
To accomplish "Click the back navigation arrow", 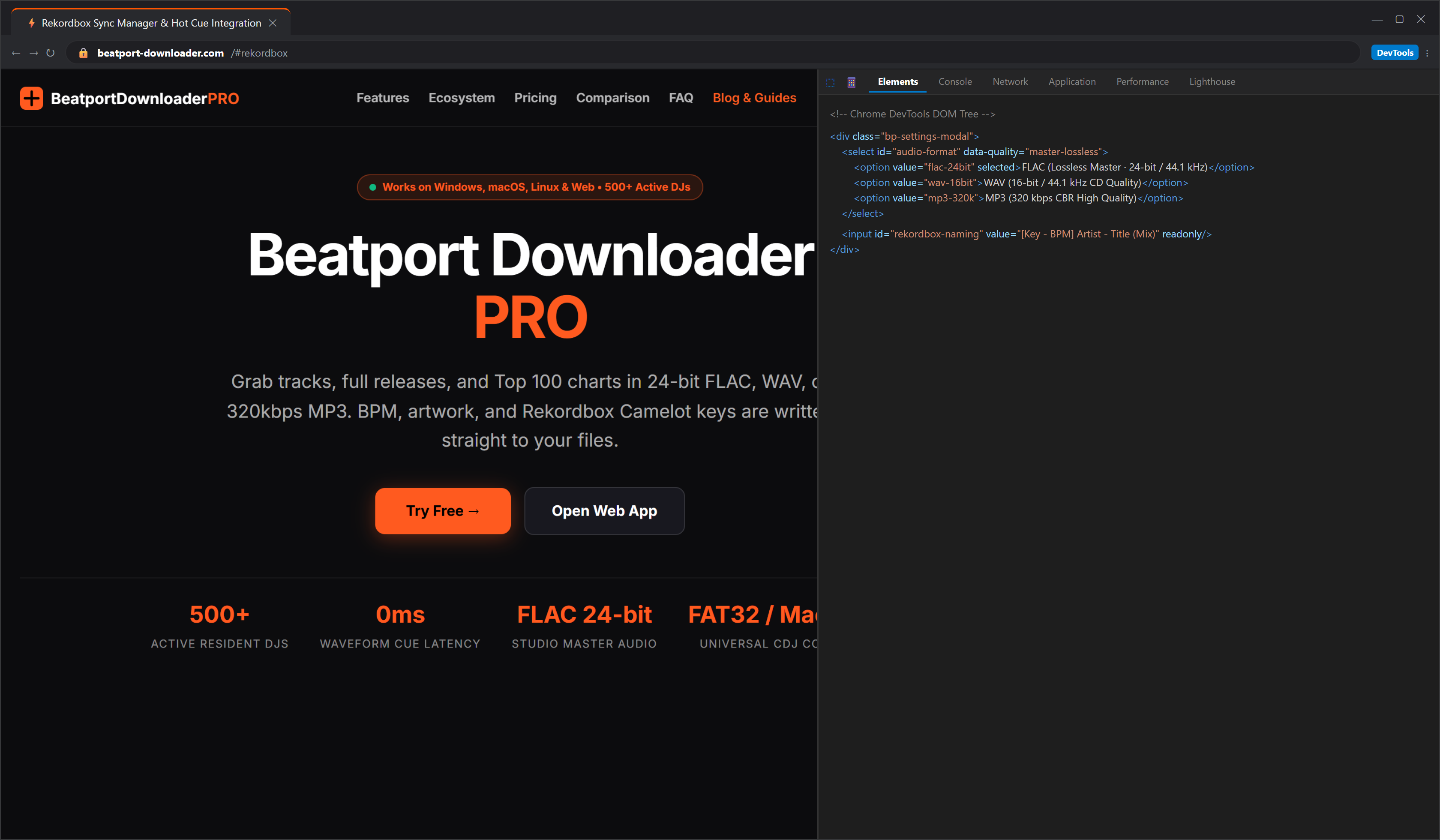I will [16, 53].
